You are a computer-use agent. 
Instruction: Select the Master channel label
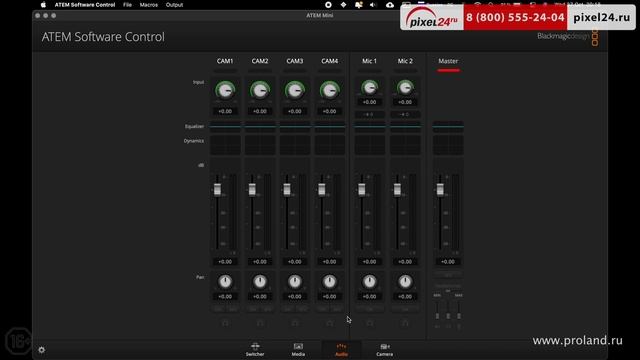click(x=448, y=61)
